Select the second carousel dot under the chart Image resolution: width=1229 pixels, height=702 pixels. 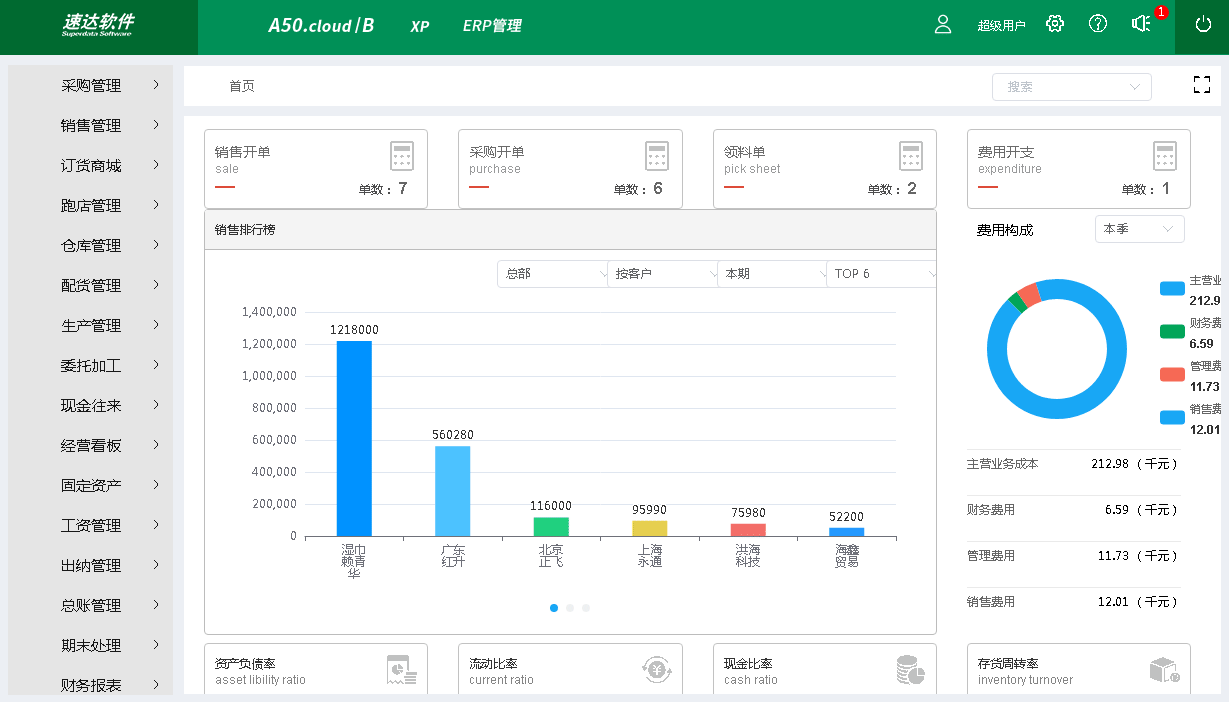point(570,607)
